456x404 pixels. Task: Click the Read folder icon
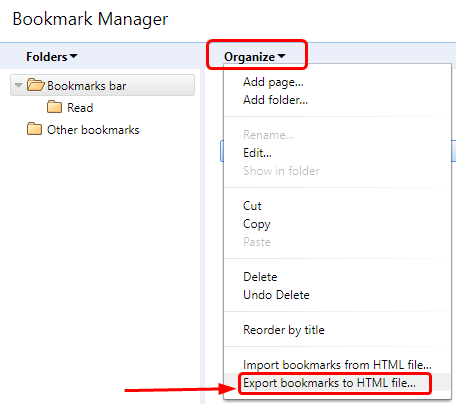[54, 107]
